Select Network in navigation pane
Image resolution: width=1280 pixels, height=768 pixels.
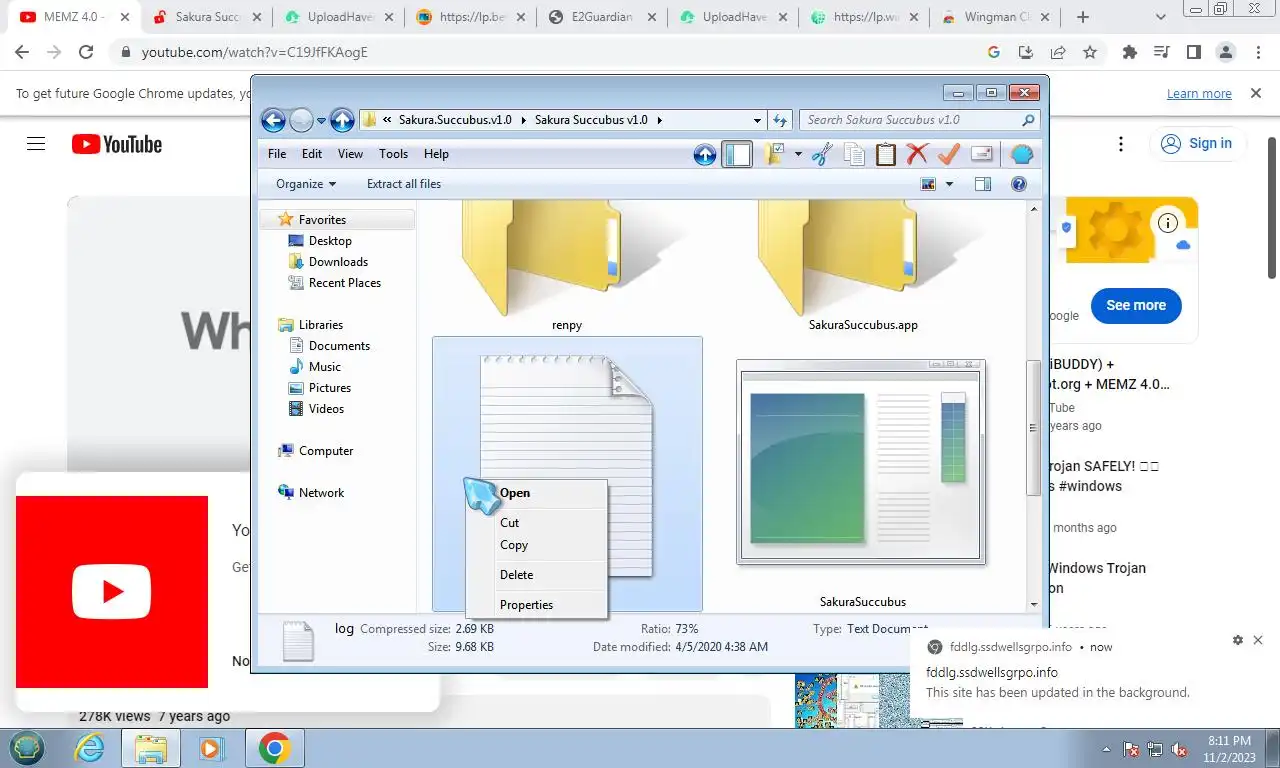(321, 493)
